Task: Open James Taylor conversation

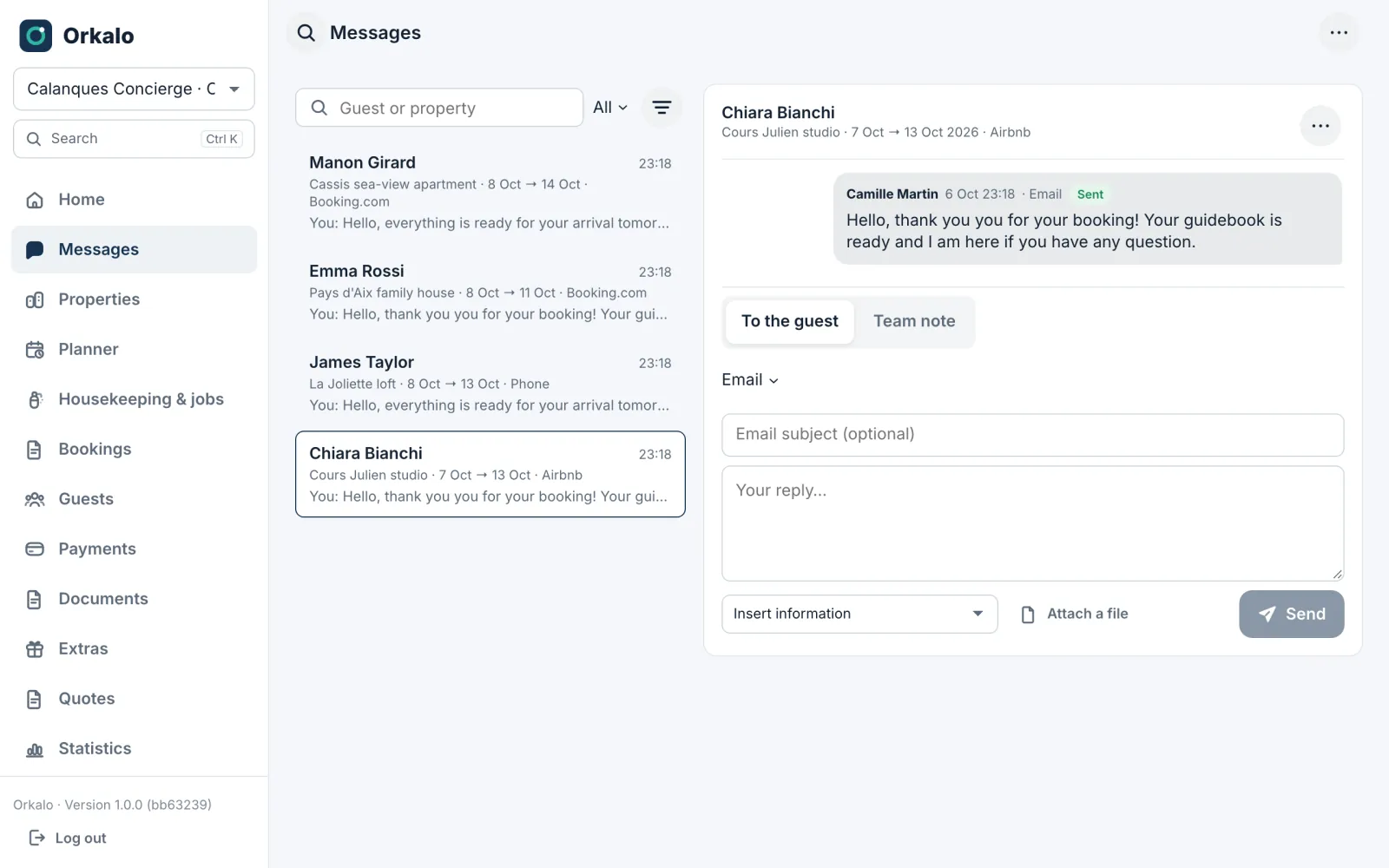Action: tap(490, 384)
